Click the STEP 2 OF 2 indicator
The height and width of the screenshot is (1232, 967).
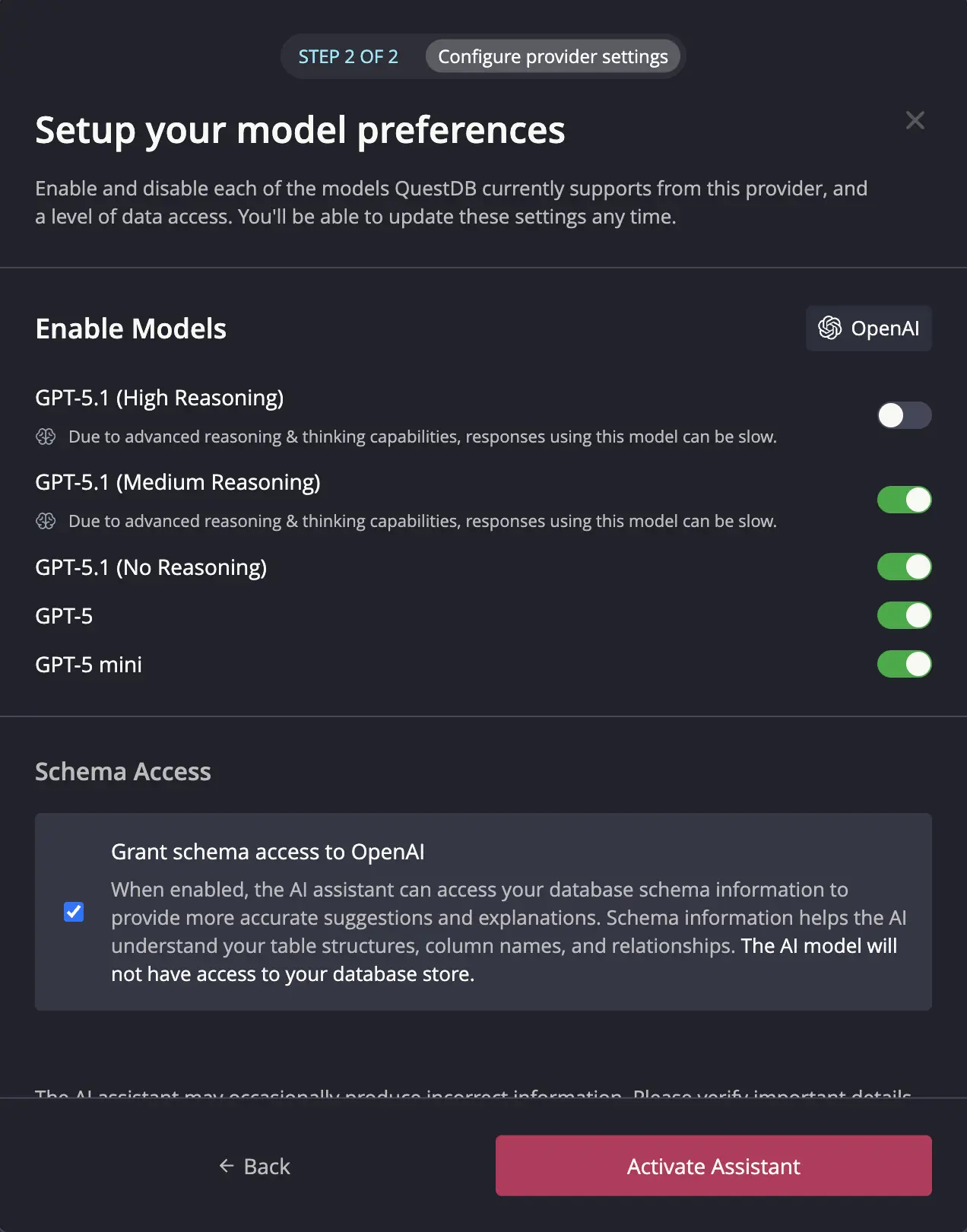(x=349, y=56)
